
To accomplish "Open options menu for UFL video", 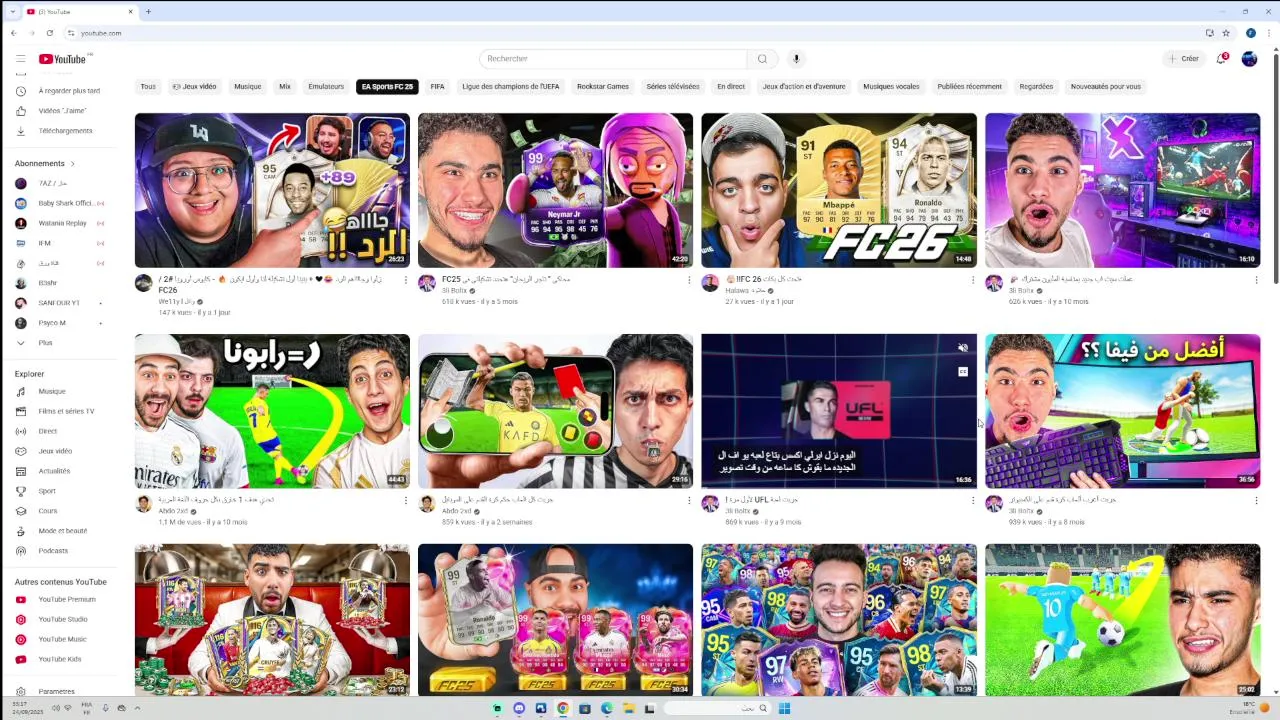I will point(972,500).
